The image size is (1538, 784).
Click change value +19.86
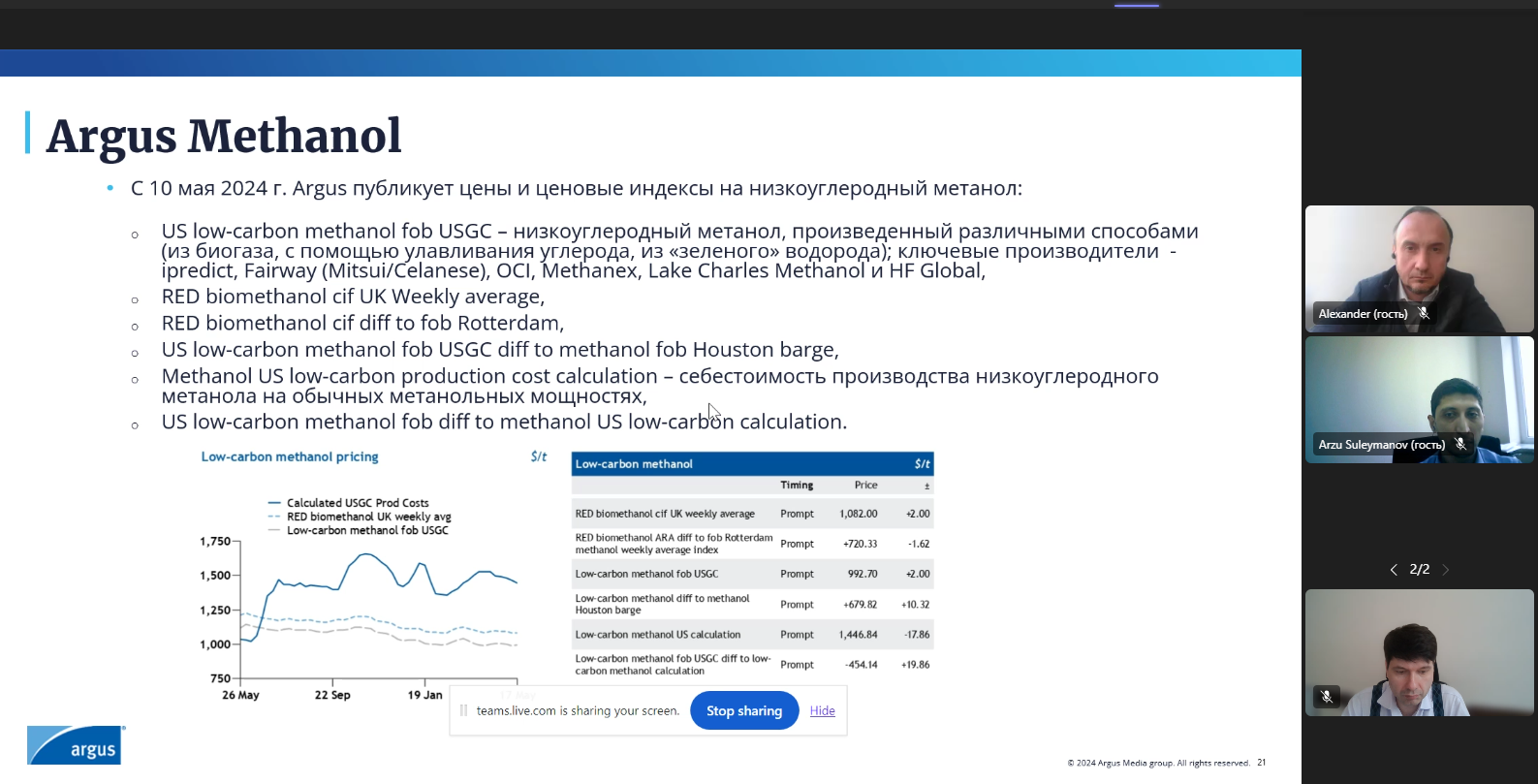tap(915, 665)
